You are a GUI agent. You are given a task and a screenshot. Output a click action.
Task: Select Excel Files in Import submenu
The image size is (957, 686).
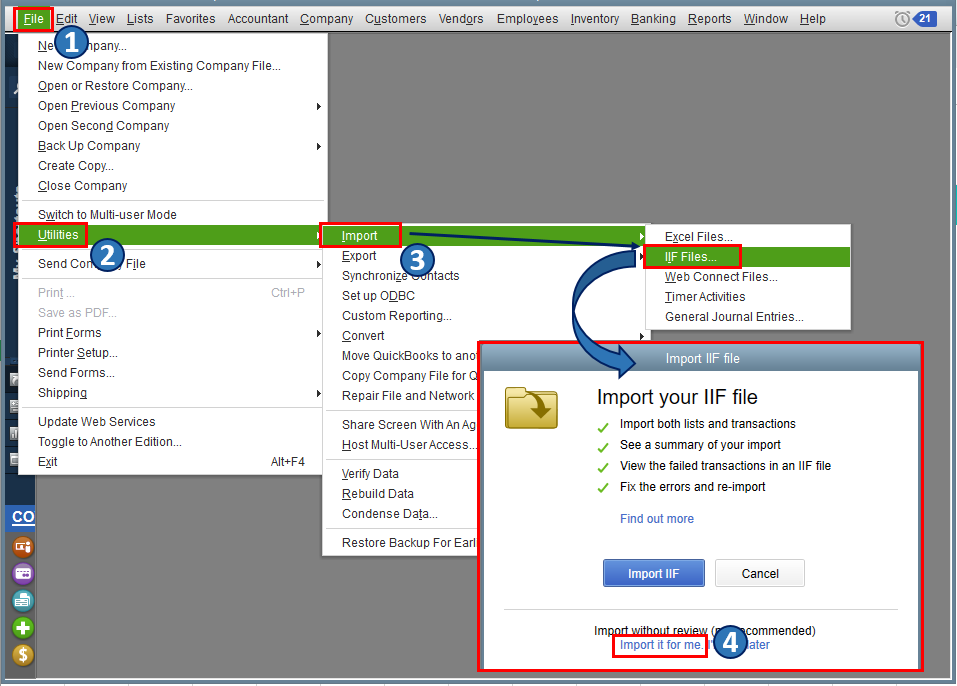[699, 237]
